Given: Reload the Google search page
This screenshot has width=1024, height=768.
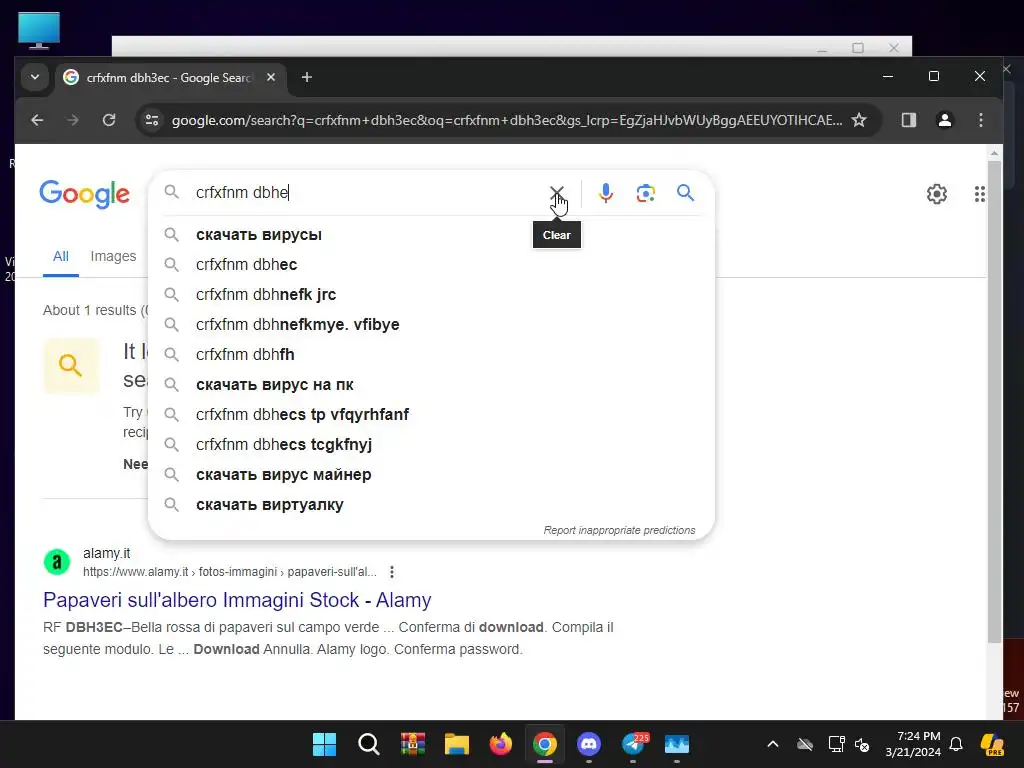Looking at the screenshot, I should click(109, 120).
